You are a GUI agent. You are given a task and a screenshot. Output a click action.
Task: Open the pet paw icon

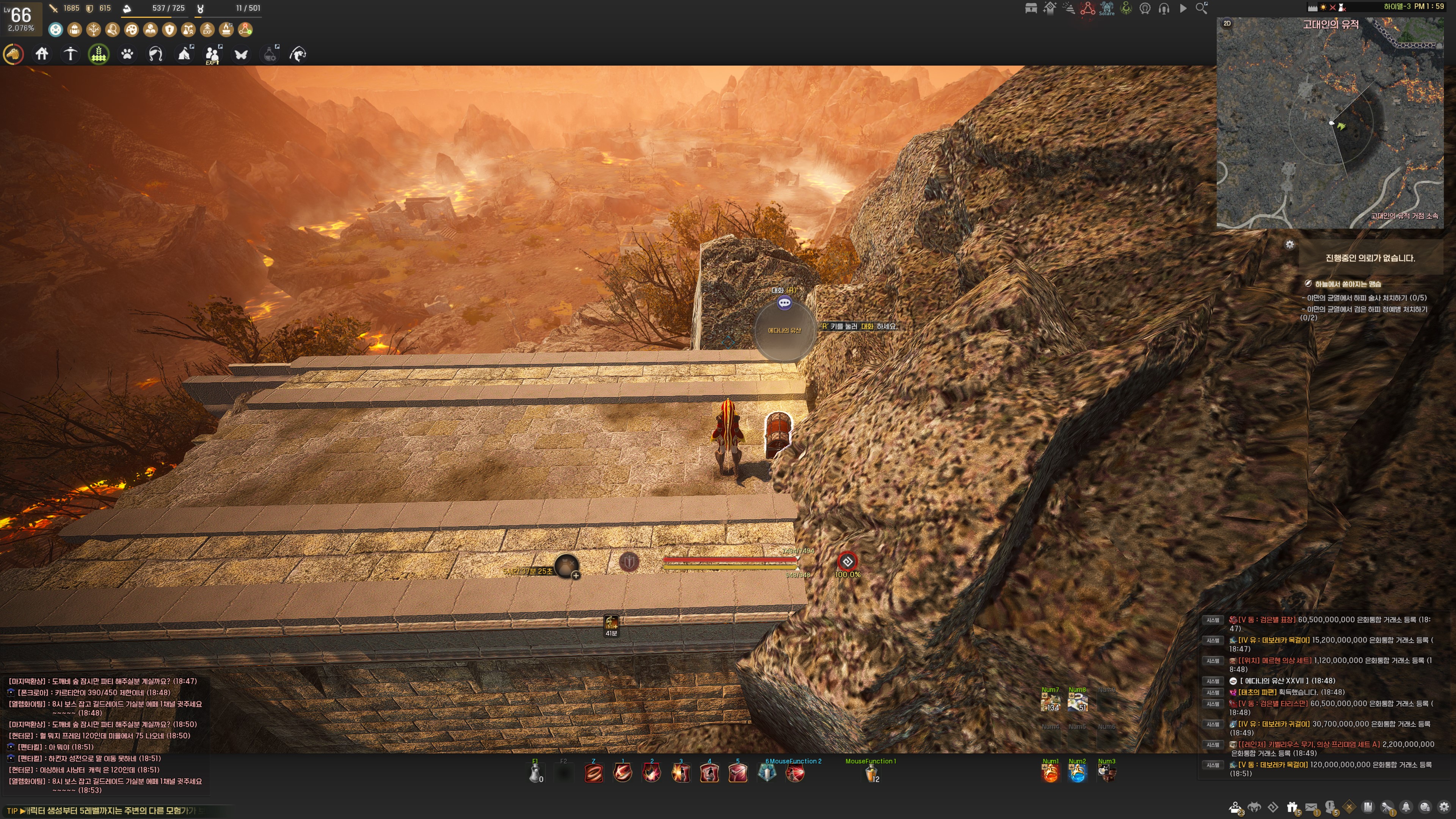127,54
